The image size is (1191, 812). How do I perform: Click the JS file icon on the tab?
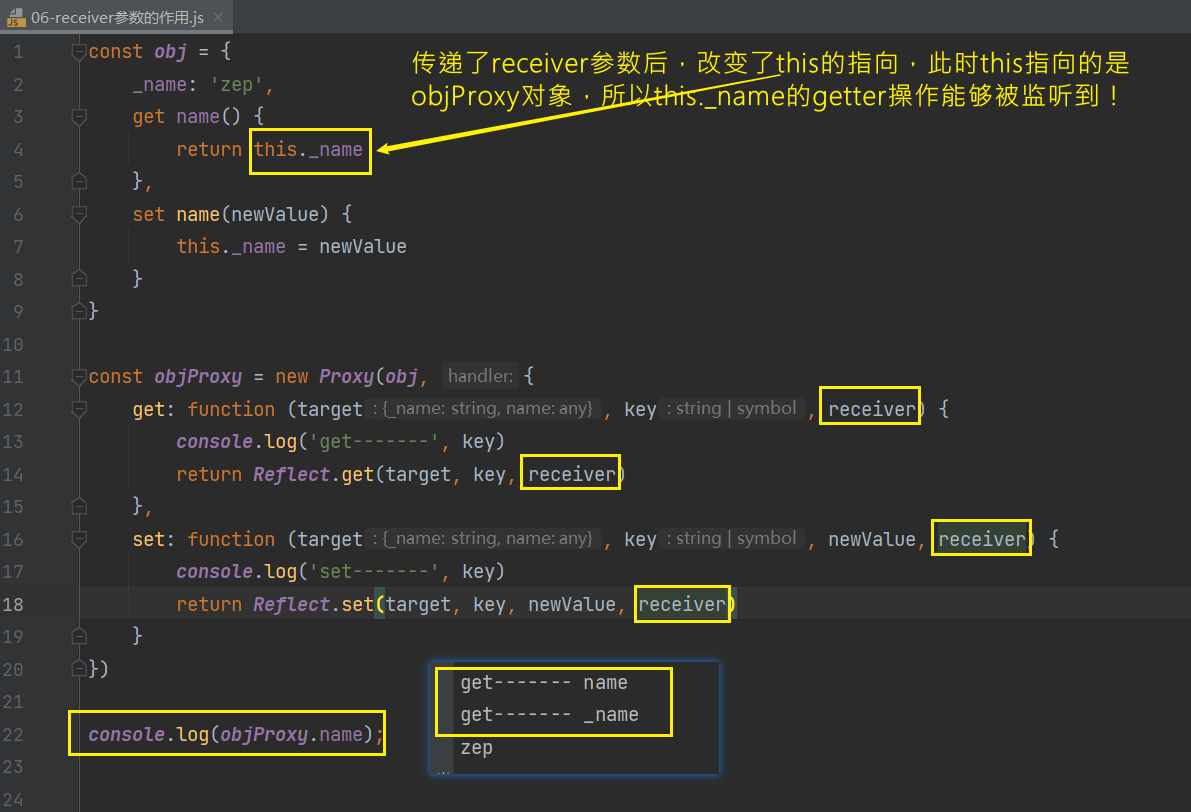point(16,17)
